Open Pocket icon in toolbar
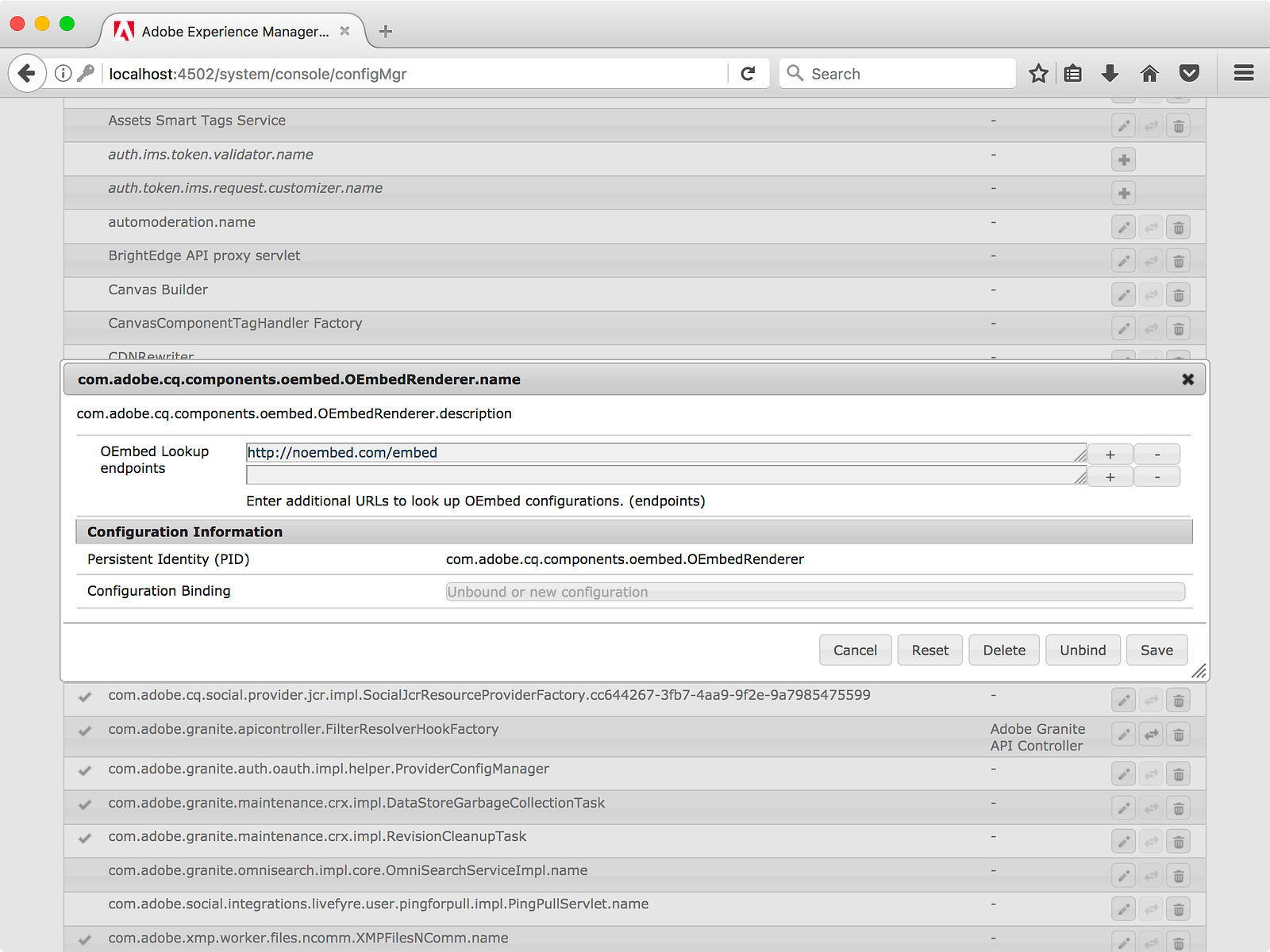The width and height of the screenshot is (1270, 952). point(1189,74)
